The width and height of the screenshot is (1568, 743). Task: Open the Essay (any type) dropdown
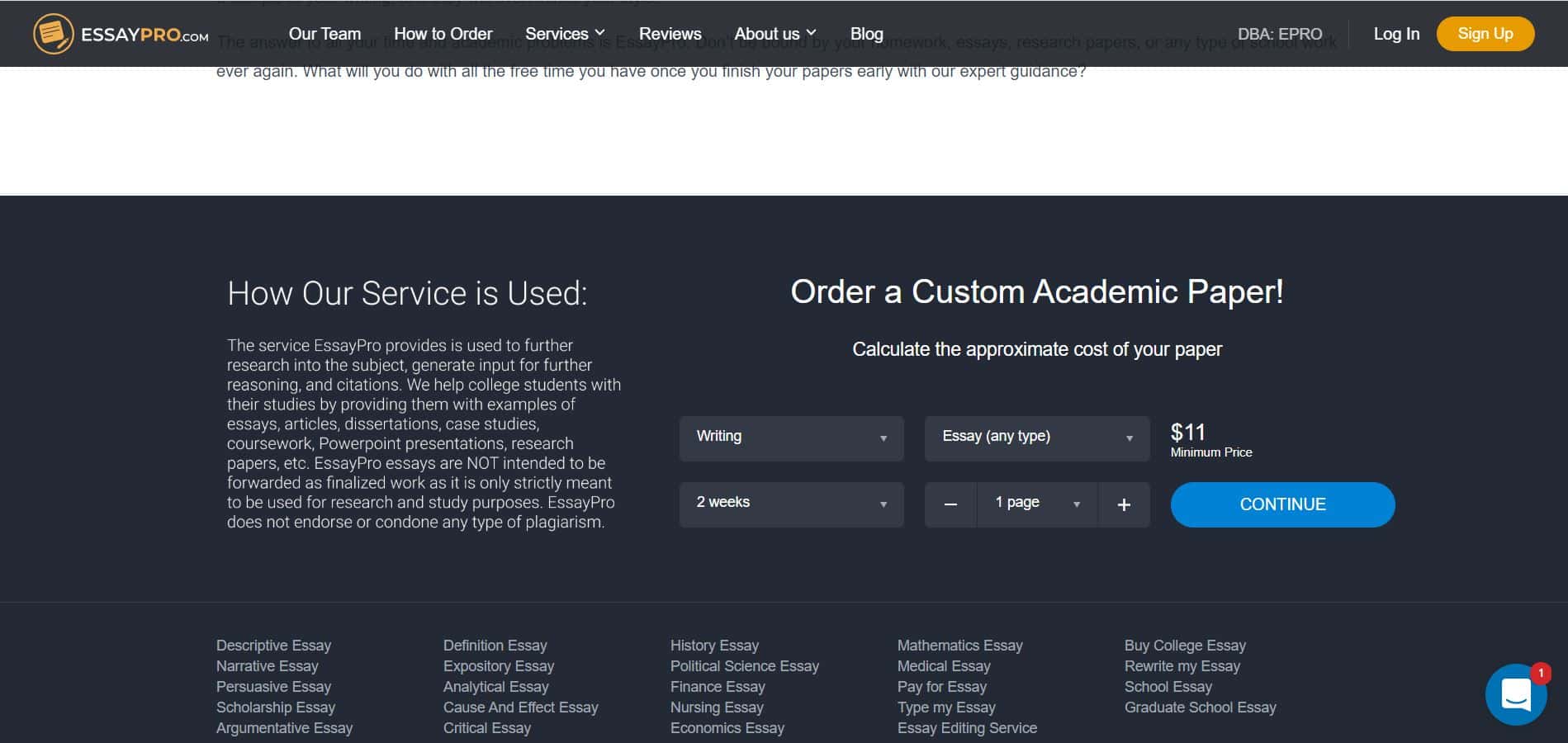[x=1037, y=438]
